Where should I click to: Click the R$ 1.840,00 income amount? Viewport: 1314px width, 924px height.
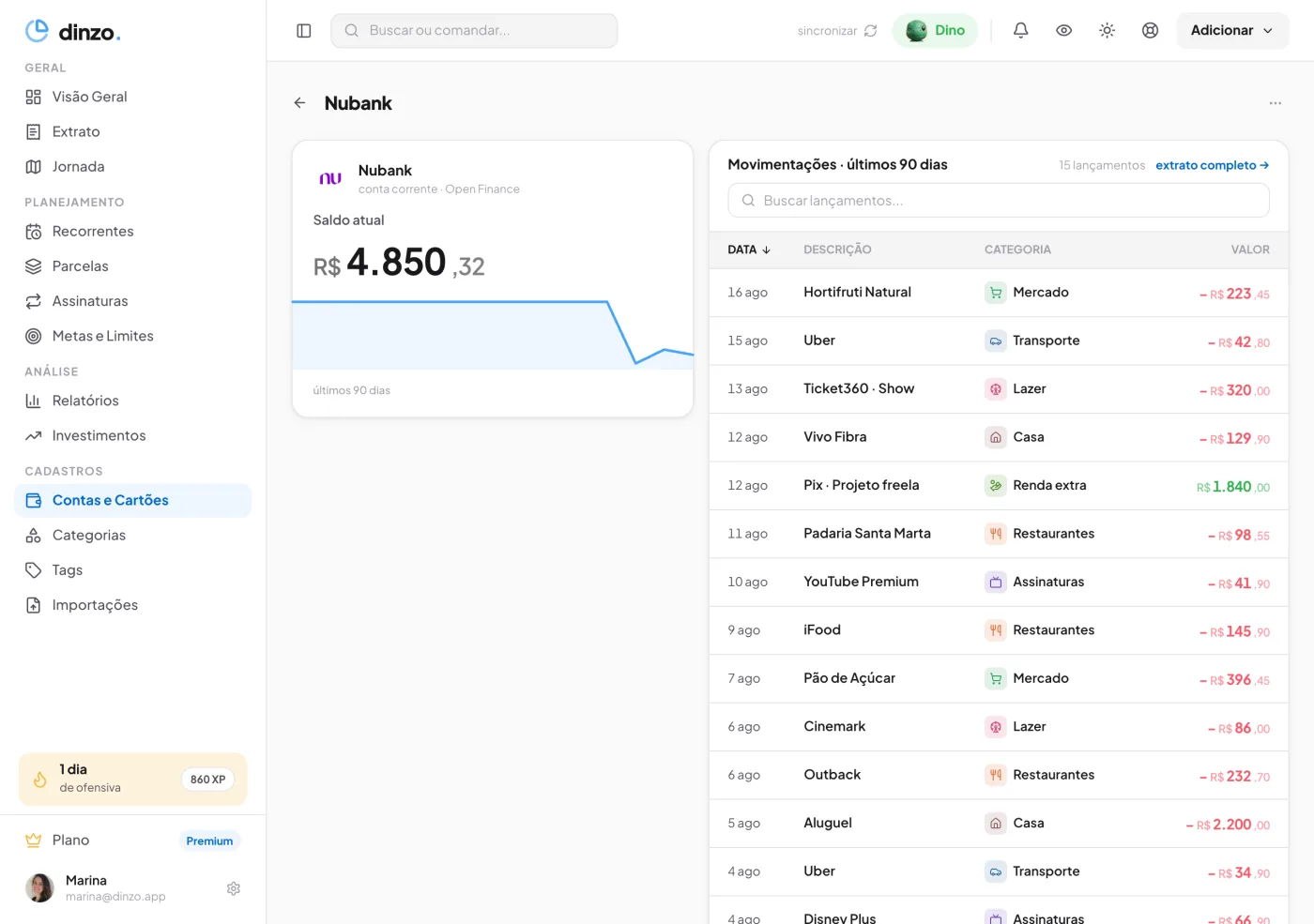pos(1233,487)
